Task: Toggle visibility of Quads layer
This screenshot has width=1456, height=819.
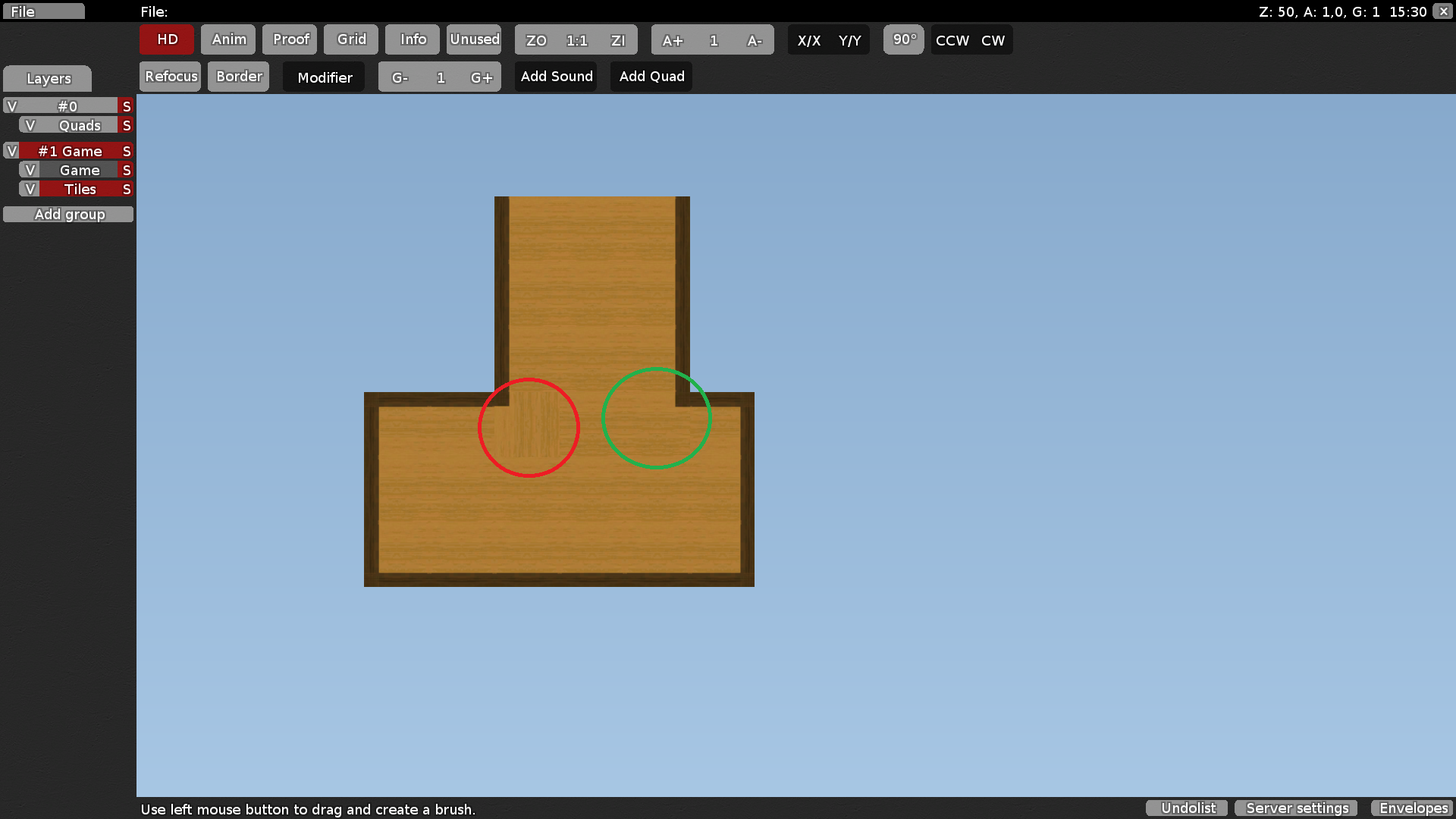Action: point(30,125)
